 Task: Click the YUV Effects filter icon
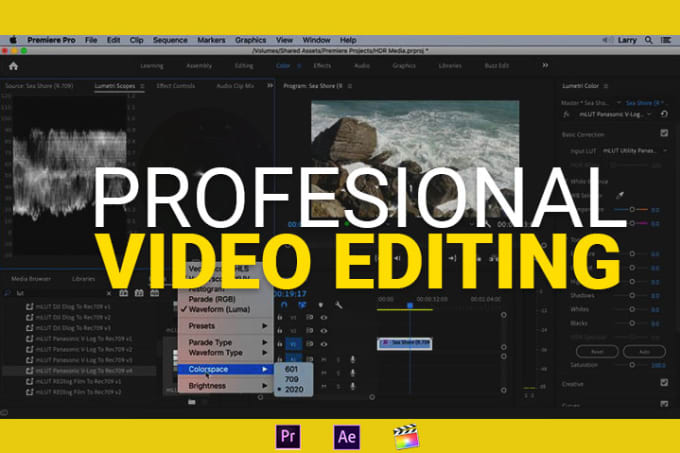click(x=154, y=293)
